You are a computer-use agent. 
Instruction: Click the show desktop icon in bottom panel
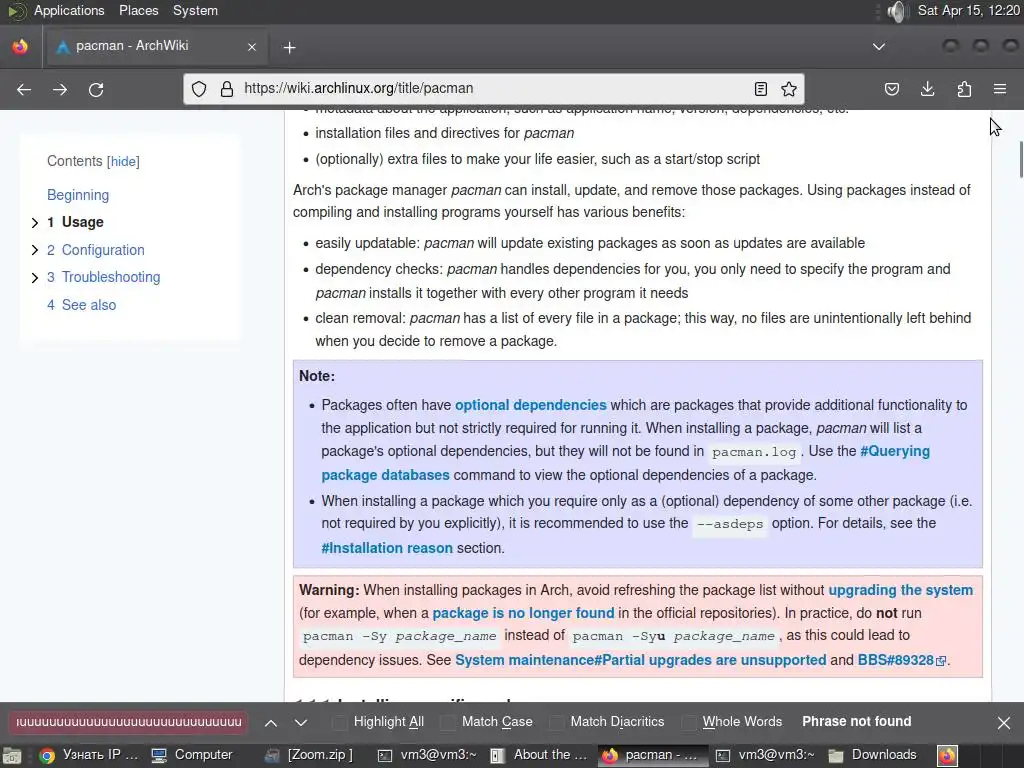click(11, 756)
